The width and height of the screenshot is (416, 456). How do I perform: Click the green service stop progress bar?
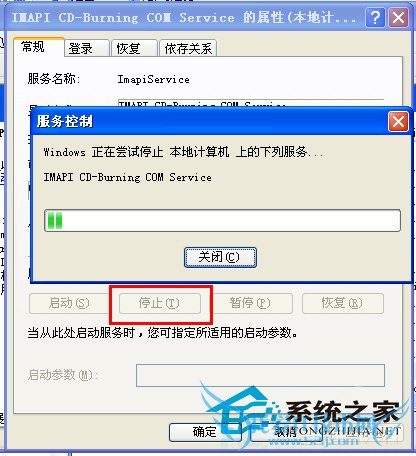222,220
